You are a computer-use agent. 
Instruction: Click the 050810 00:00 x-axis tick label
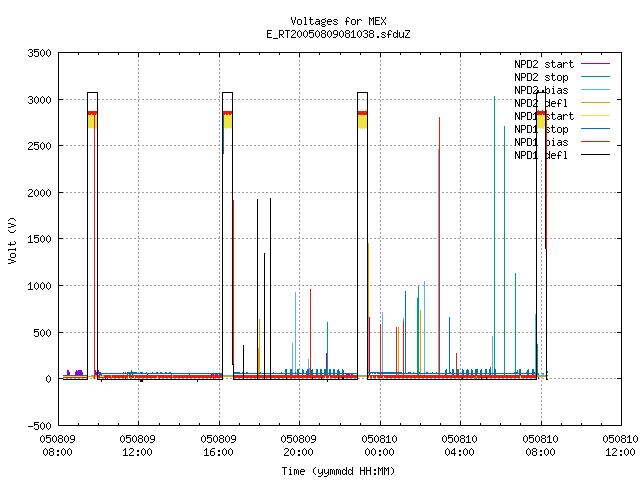pyautogui.click(x=379, y=446)
